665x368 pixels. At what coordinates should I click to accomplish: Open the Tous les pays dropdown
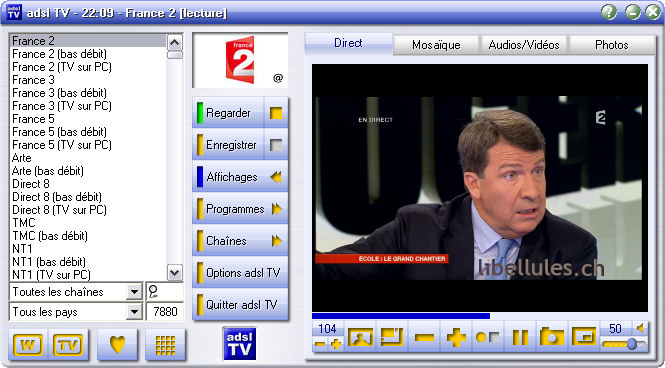tap(134, 312)
